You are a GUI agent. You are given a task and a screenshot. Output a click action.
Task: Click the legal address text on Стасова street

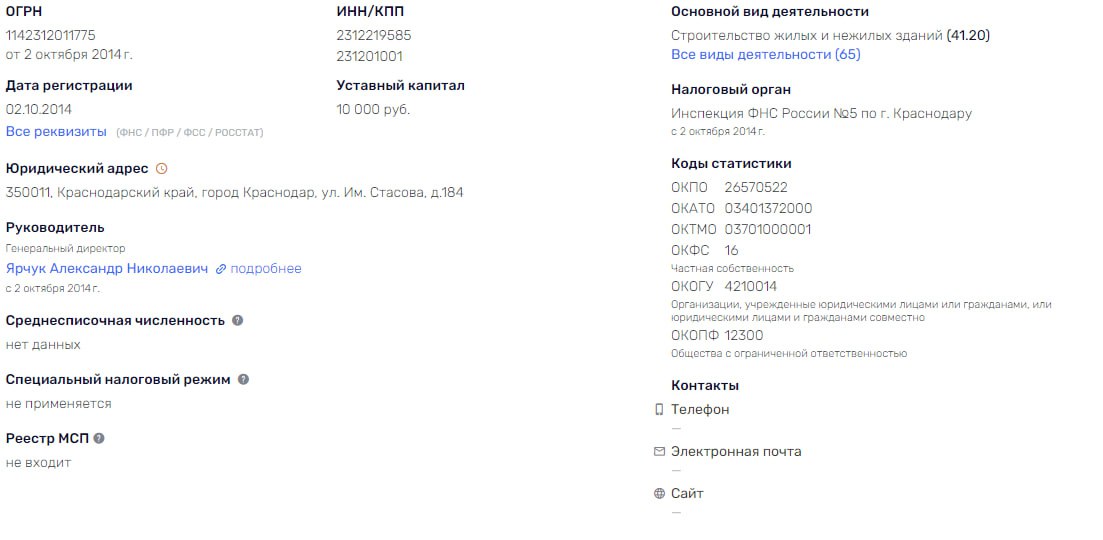tap(234, 193)
